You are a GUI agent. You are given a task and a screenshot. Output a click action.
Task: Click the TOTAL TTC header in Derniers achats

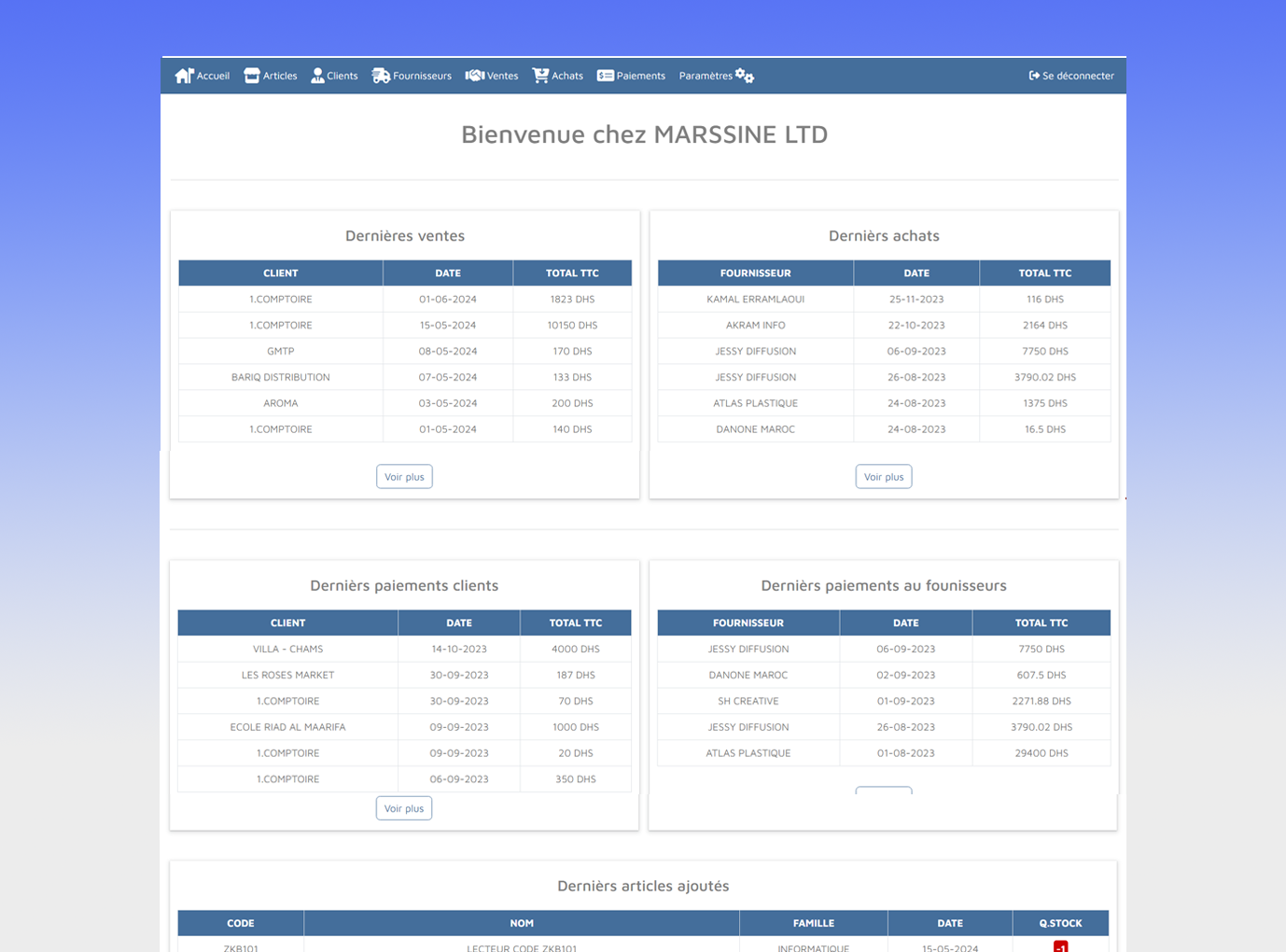tap(1044, 273)
